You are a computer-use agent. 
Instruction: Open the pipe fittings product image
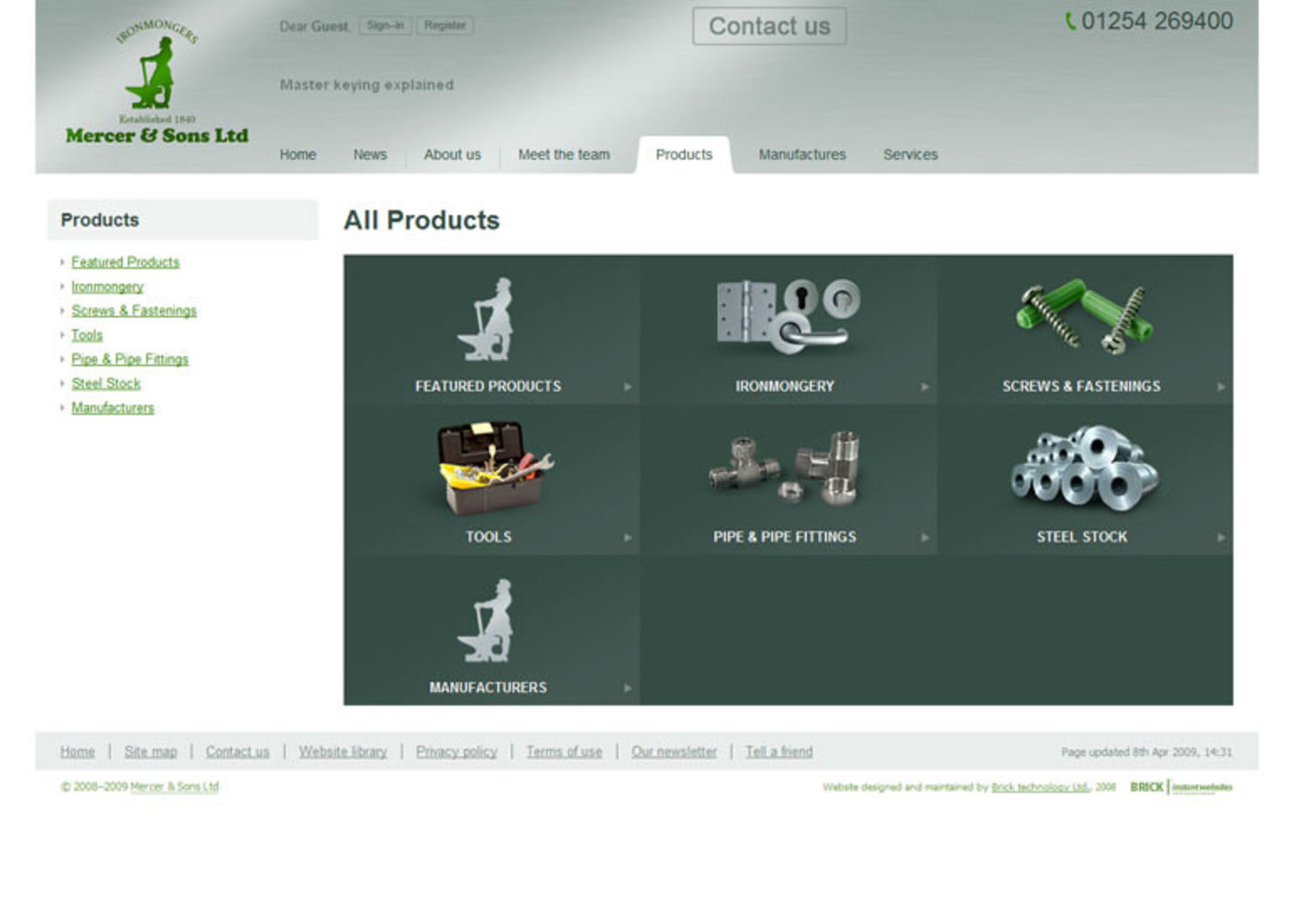coord(786,468)
